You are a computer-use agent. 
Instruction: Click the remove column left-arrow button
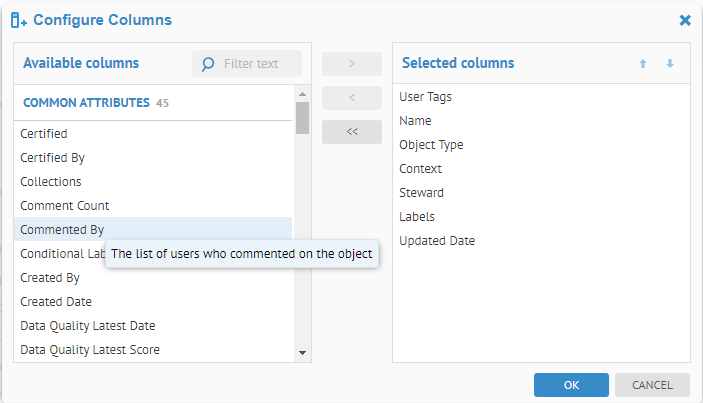pos(351,98)
